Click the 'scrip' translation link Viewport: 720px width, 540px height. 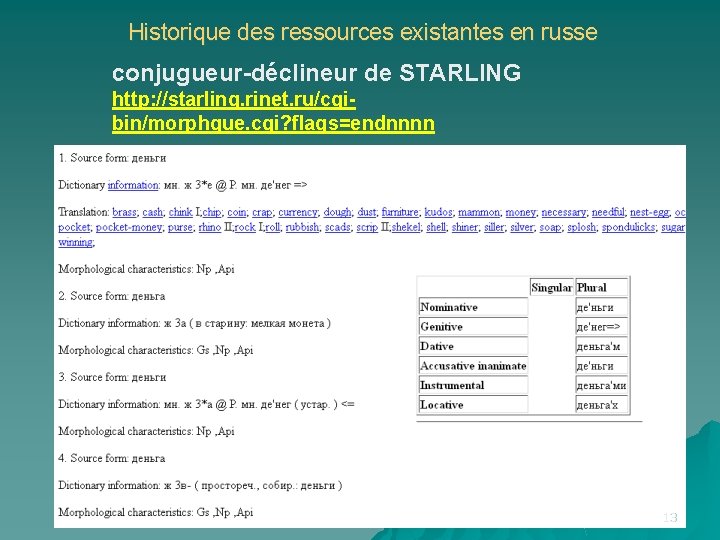point(367,227)
